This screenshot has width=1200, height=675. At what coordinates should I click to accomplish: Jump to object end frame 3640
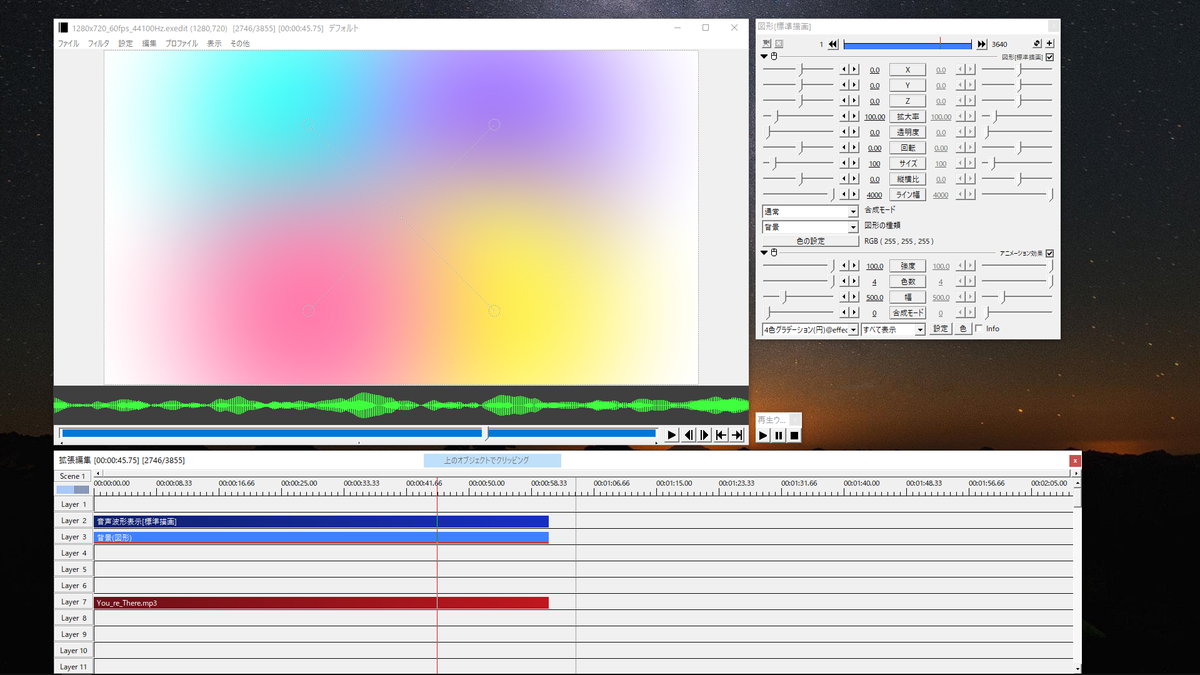(x=981, y=44)
